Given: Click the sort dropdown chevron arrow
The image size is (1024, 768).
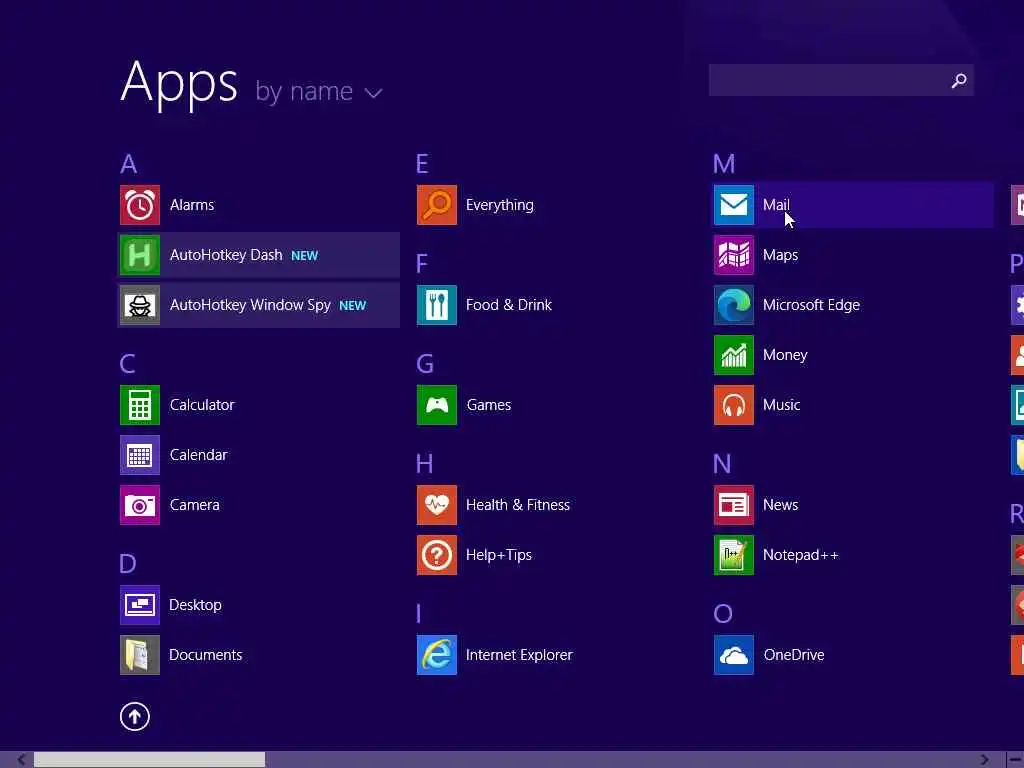Looking at the screenshot, I should 374,93.
